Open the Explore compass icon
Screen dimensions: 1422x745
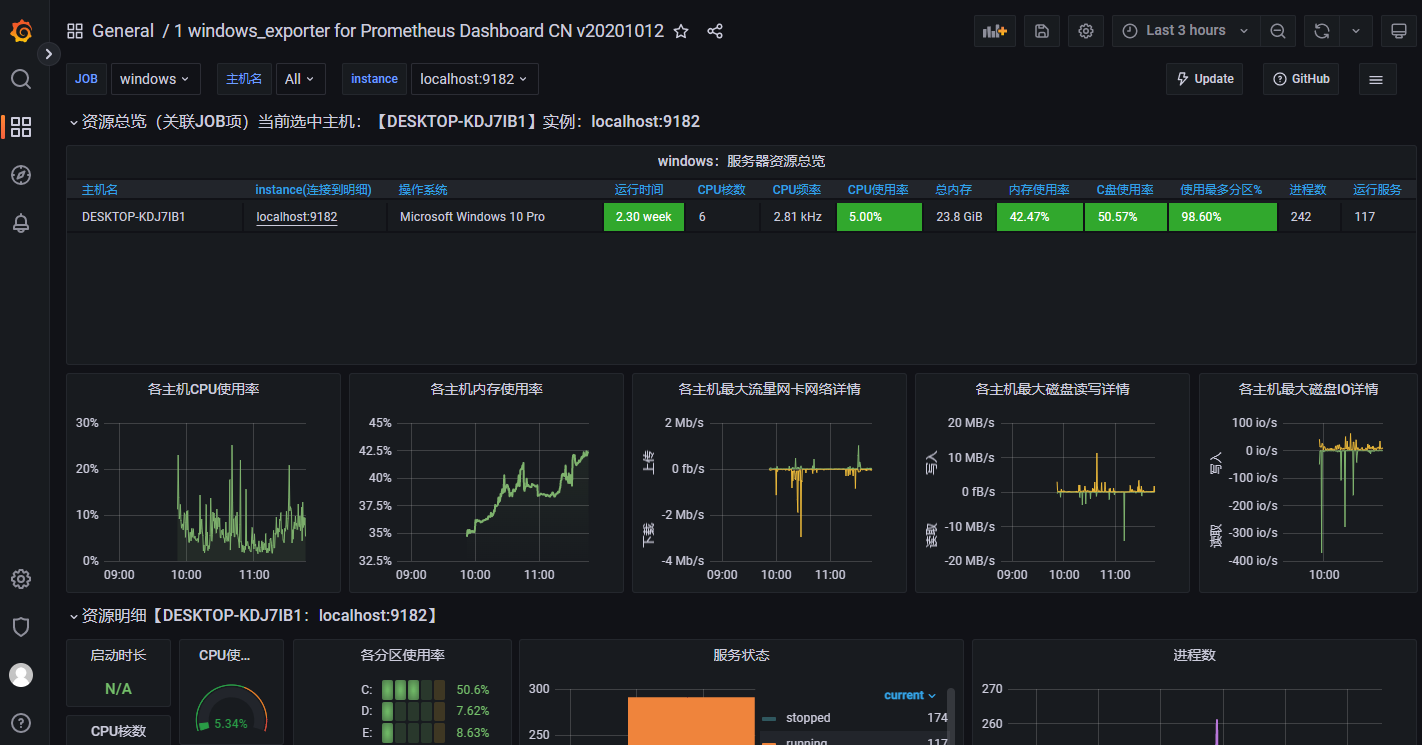(21, 175)
